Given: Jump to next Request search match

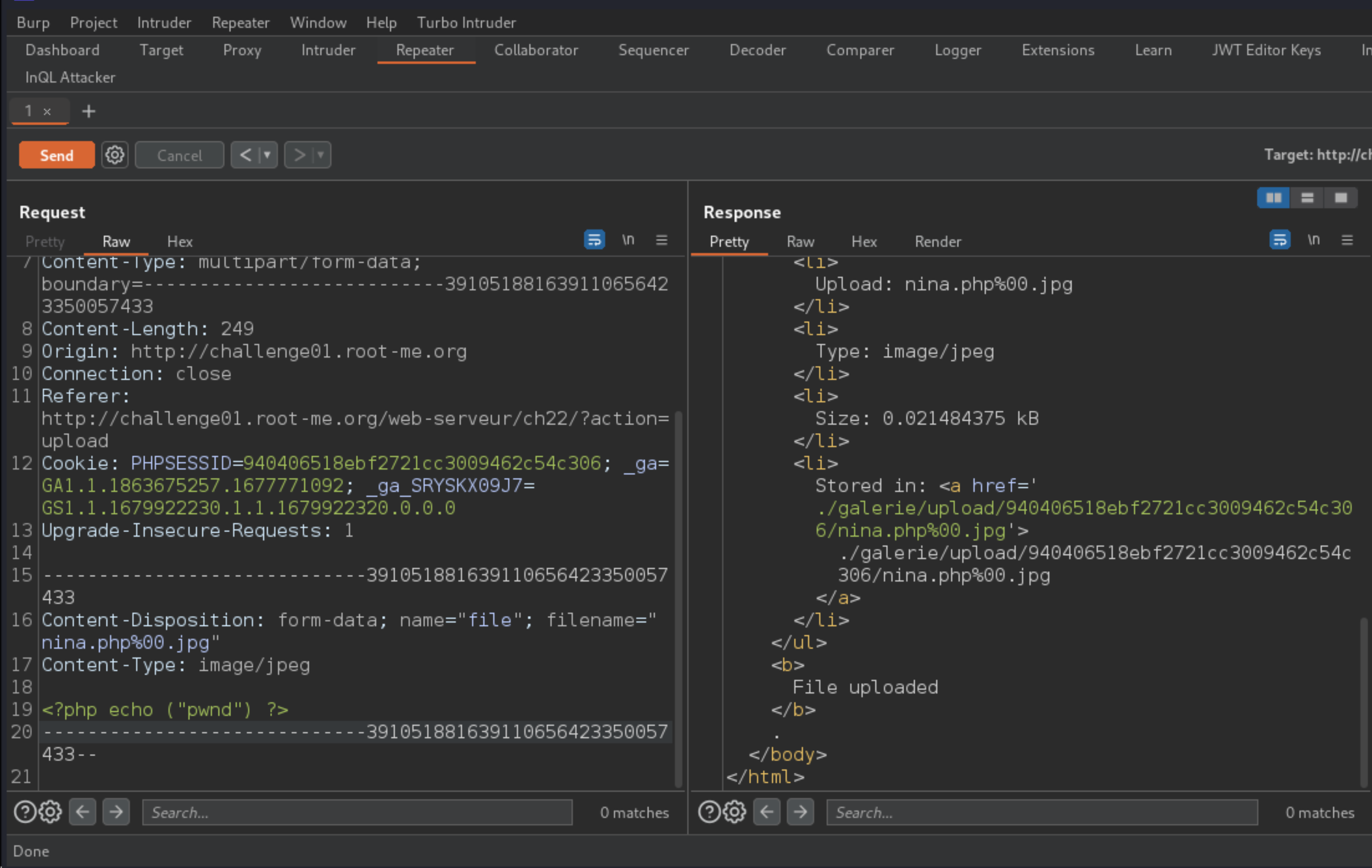Looking at the screenshot, I should [116, 812].
